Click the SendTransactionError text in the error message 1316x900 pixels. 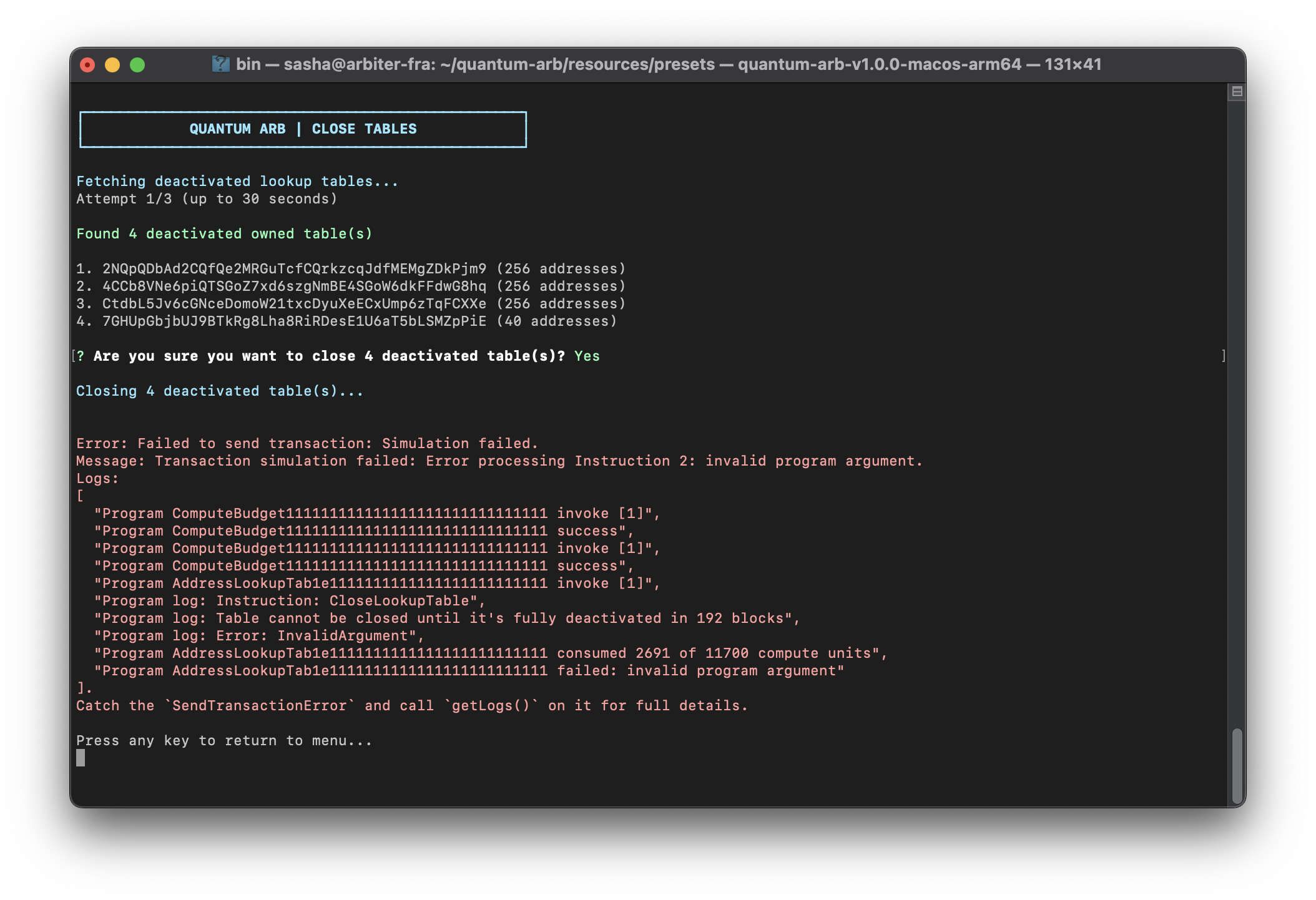click(259, 706)
